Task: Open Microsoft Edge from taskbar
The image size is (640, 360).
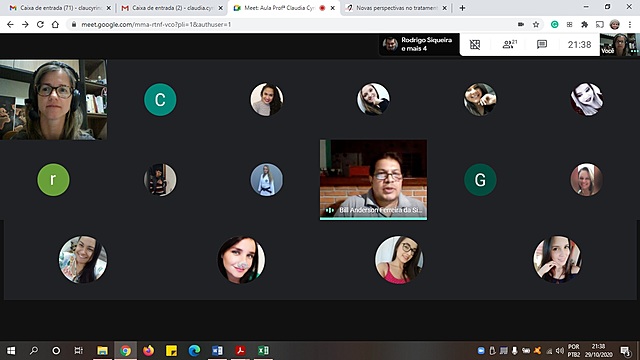Action: point(194,351)
